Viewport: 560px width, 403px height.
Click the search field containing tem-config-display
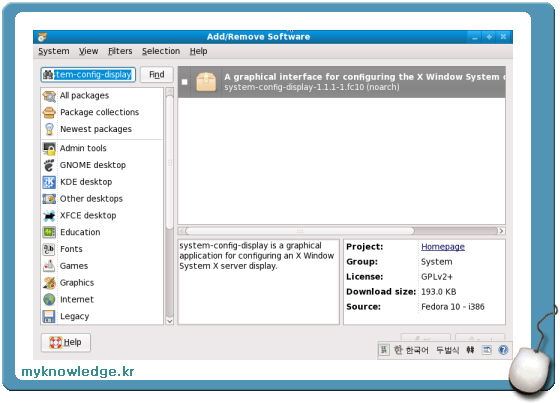pos(88,75)
